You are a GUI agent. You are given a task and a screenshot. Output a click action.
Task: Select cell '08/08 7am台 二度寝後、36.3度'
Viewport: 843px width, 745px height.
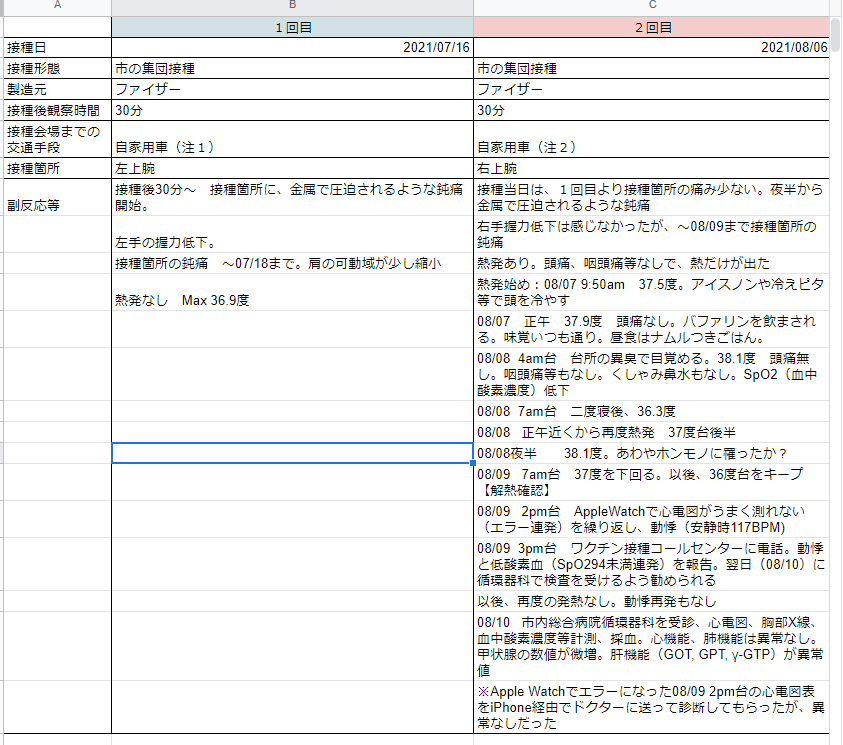coord(652,411)
